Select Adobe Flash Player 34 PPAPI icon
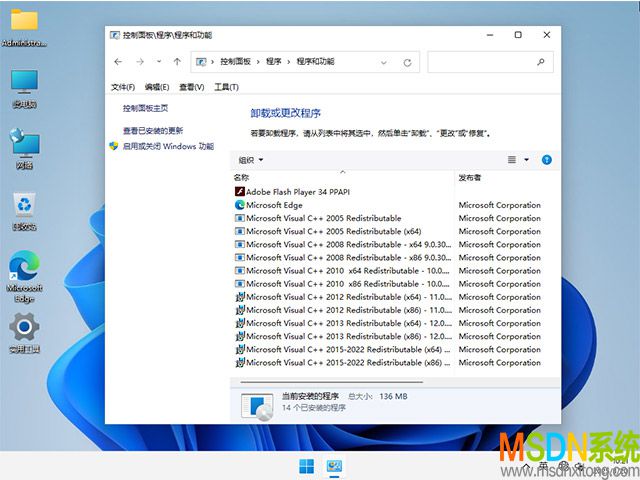This screenshot has width=640, height=480. point(240,191)
